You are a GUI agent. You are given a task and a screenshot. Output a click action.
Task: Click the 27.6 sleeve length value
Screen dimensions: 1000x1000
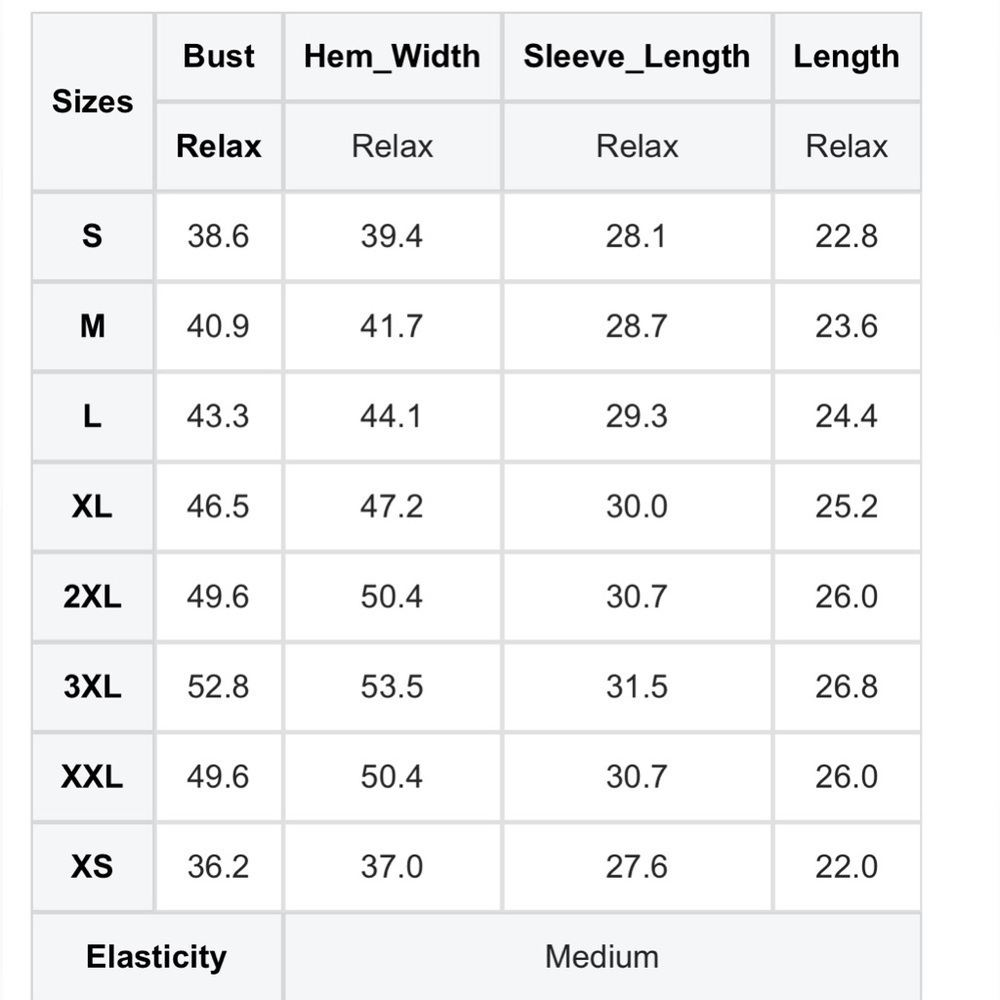[x=636, y=866]
